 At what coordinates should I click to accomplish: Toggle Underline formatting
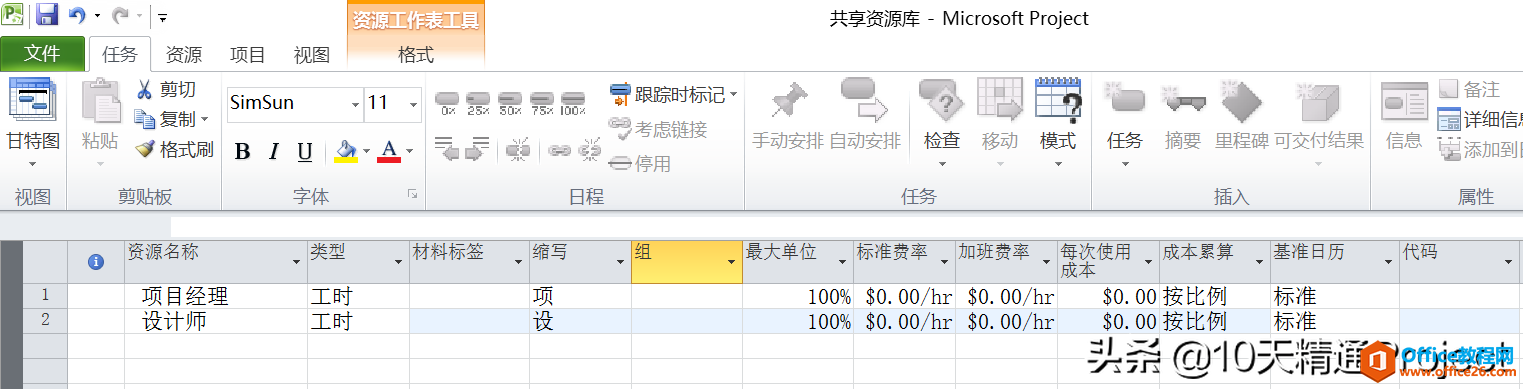[x=305, y=152]
